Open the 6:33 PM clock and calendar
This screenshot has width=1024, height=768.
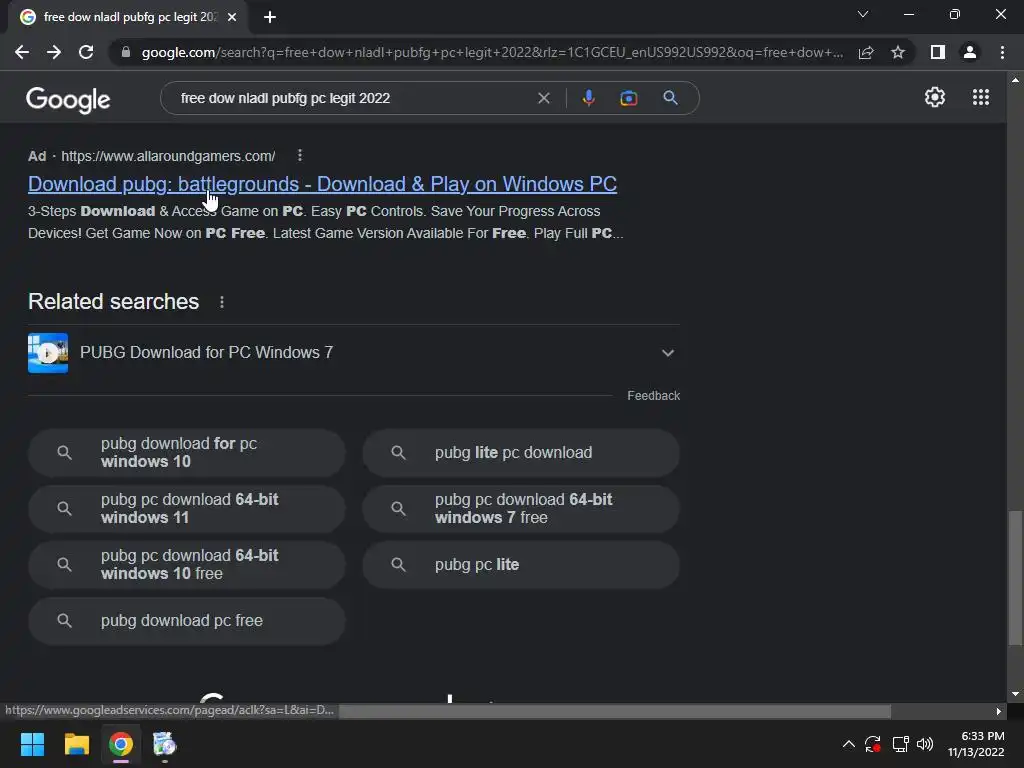click(x=976, y=744)
